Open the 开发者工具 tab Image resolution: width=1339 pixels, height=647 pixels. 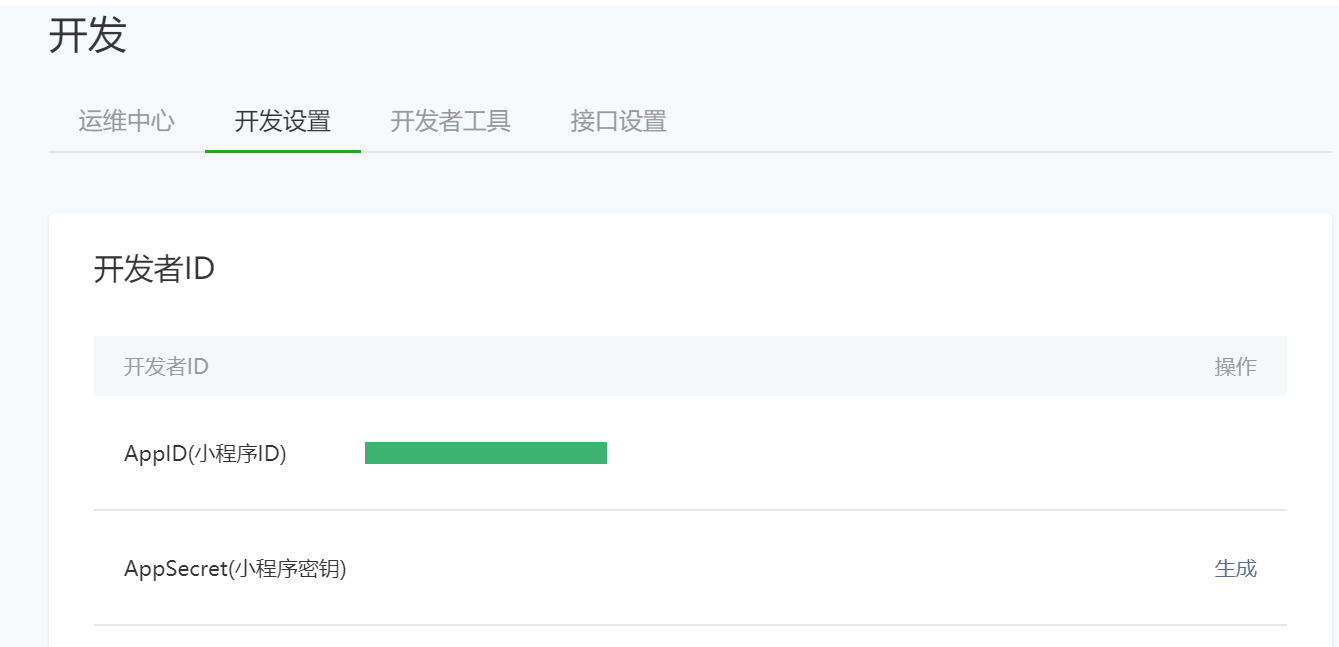450,122
